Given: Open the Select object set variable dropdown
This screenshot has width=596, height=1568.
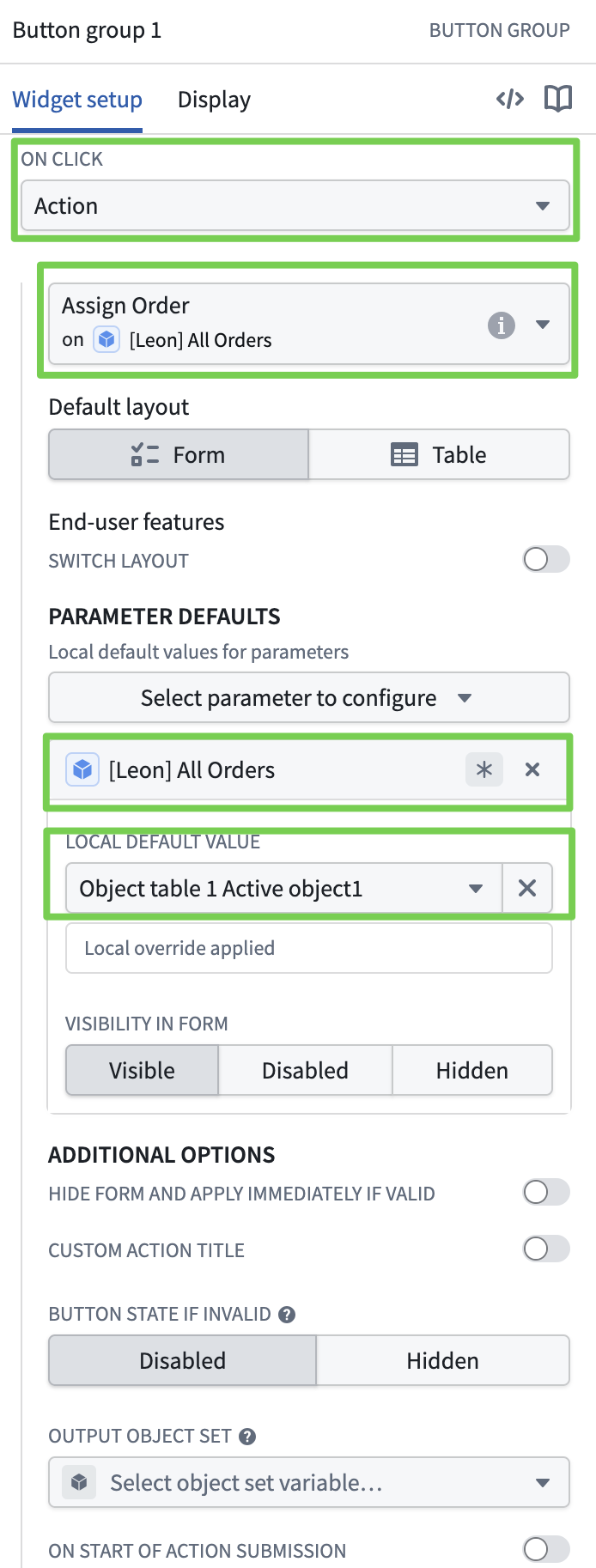Looking at the screenshot, I should click(x=308, y=1483).
